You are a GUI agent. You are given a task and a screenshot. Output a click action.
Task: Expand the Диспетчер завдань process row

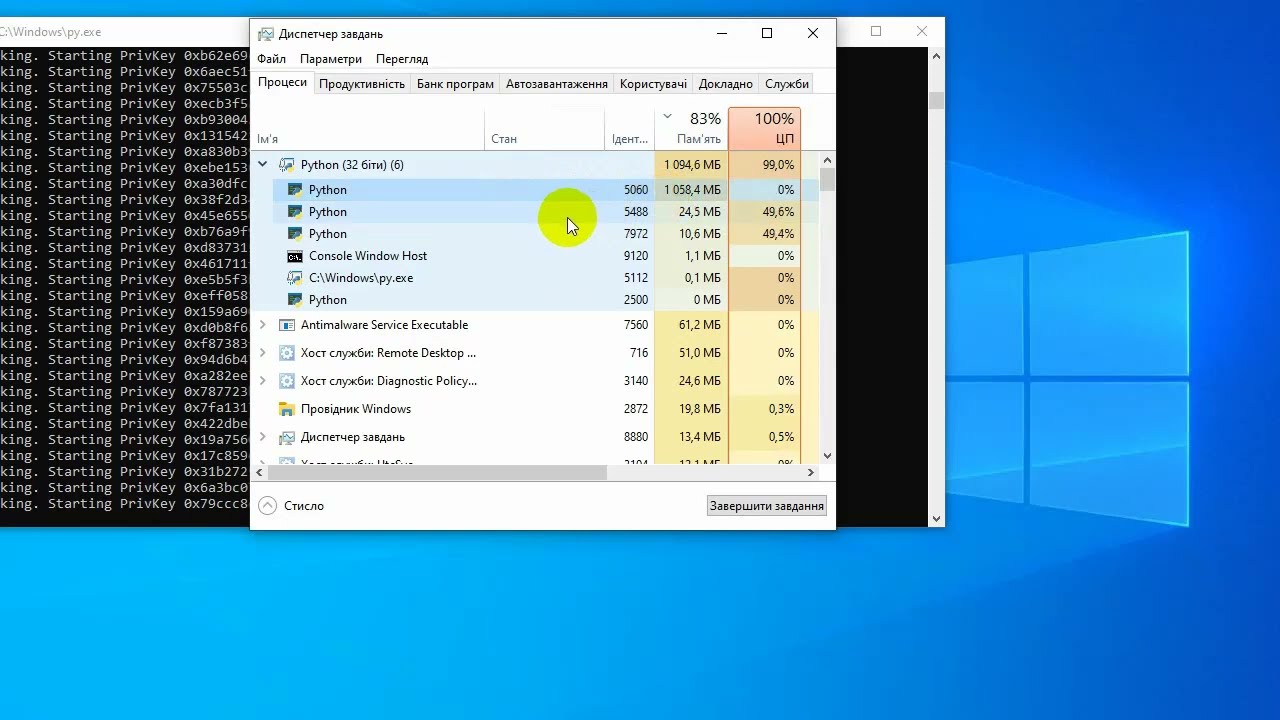point(263,437)
